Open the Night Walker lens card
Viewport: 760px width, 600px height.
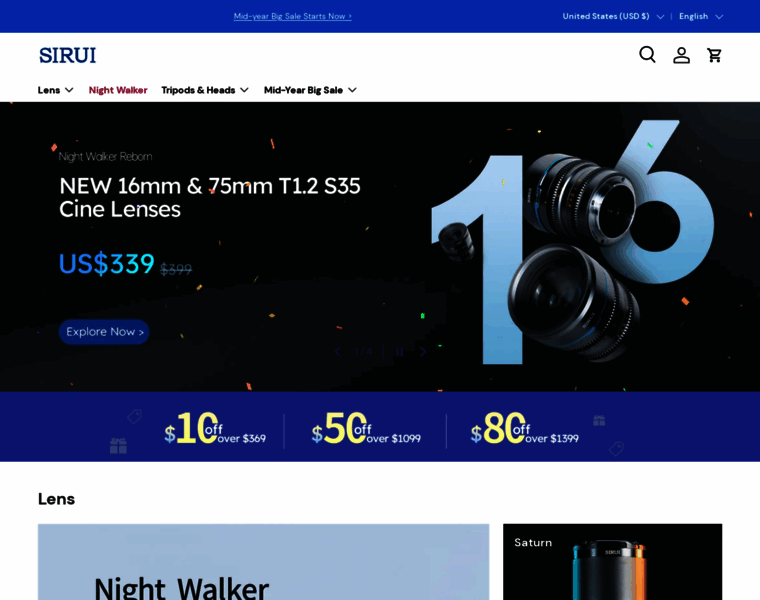click(x=263, y=562)
